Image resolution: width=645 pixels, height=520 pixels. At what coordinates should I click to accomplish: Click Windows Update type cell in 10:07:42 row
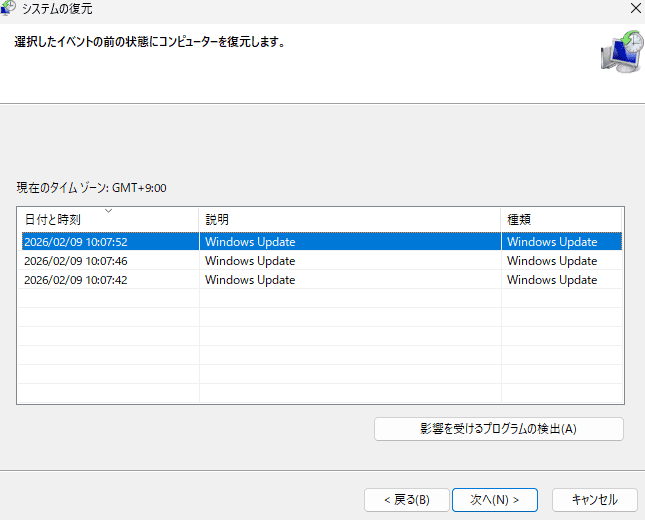pyautogui.click(x=552, y=280)
